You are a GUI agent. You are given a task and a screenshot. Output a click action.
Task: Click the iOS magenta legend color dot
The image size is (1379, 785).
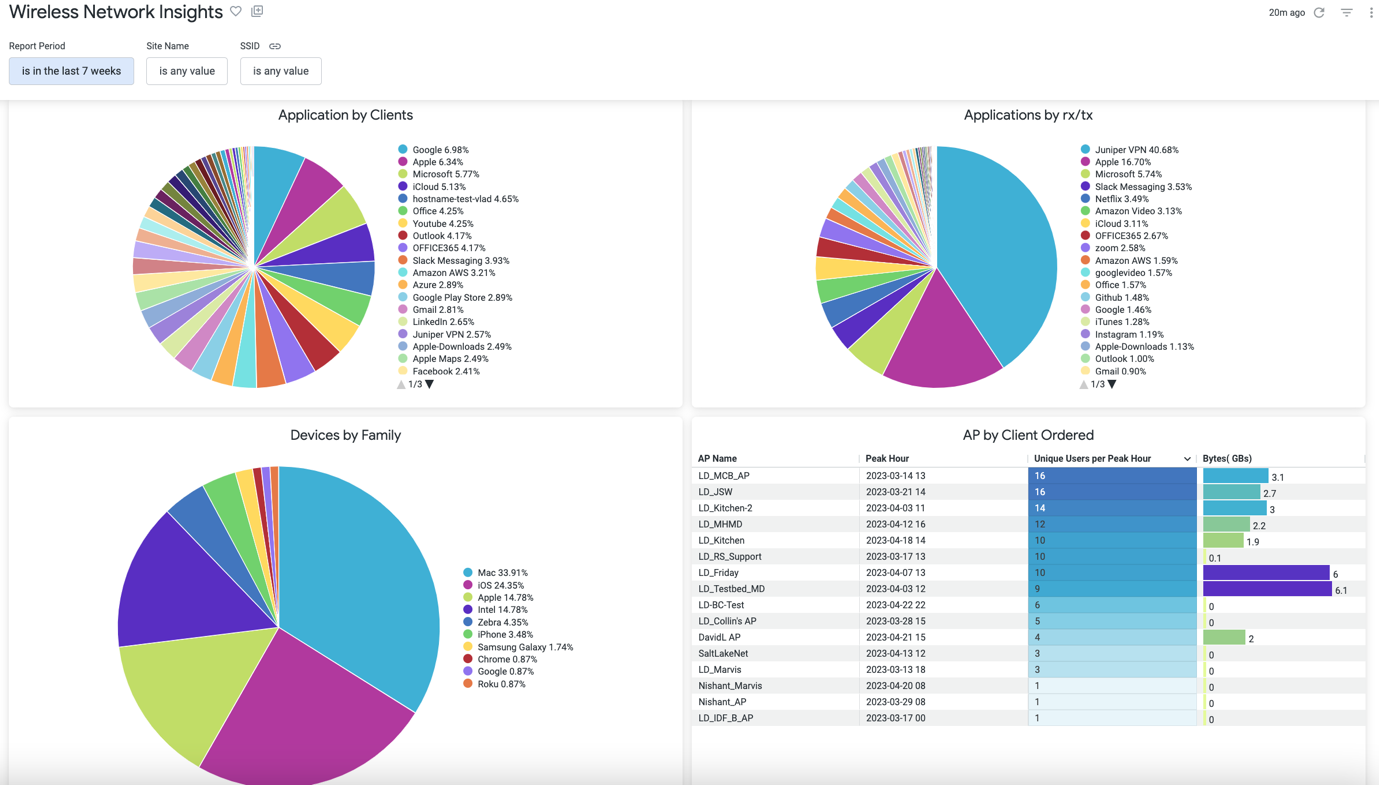pos(467,586)
